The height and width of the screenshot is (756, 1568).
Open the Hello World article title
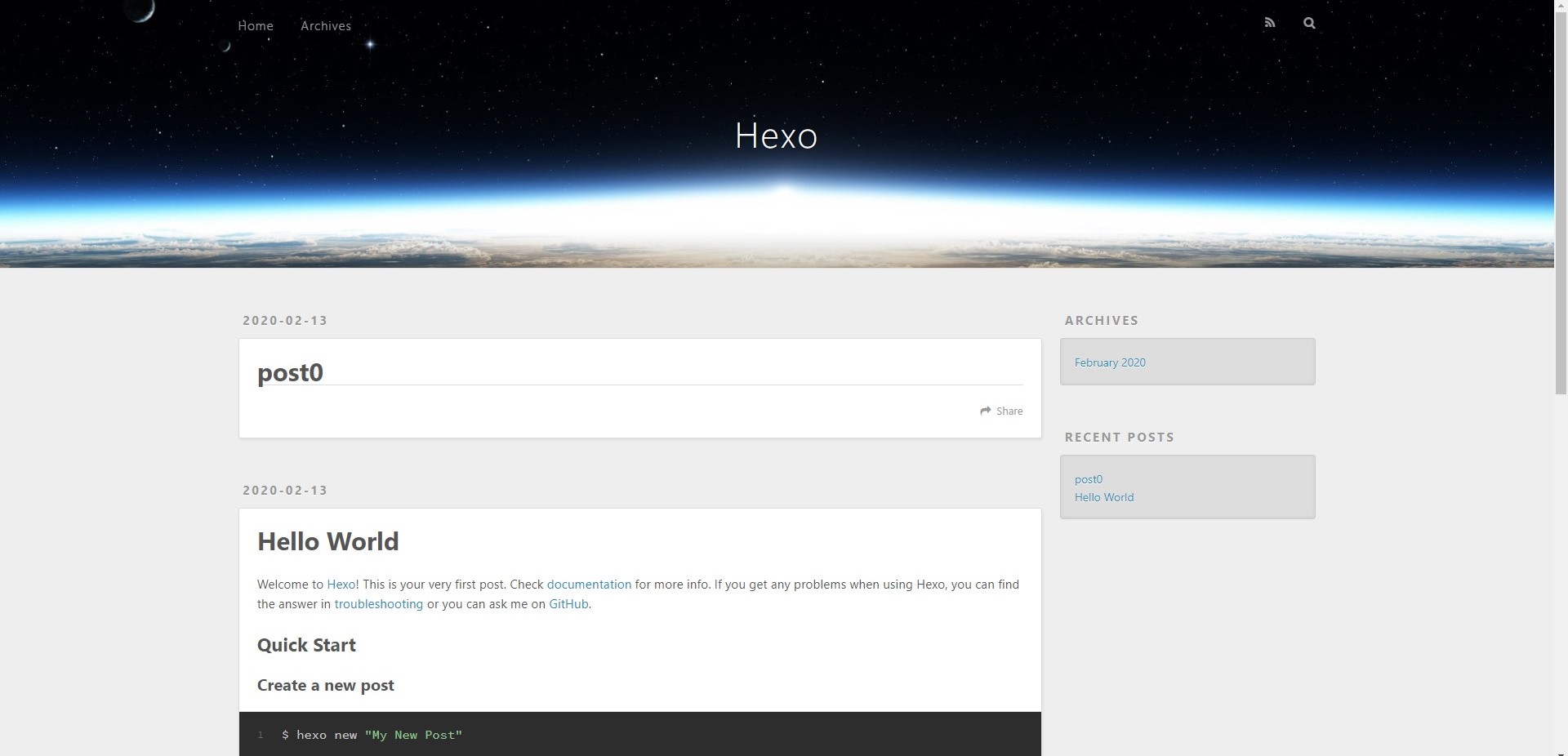(x=328, y=541)
